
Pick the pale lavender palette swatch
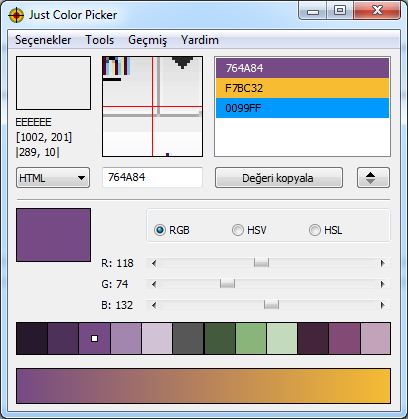157,338
